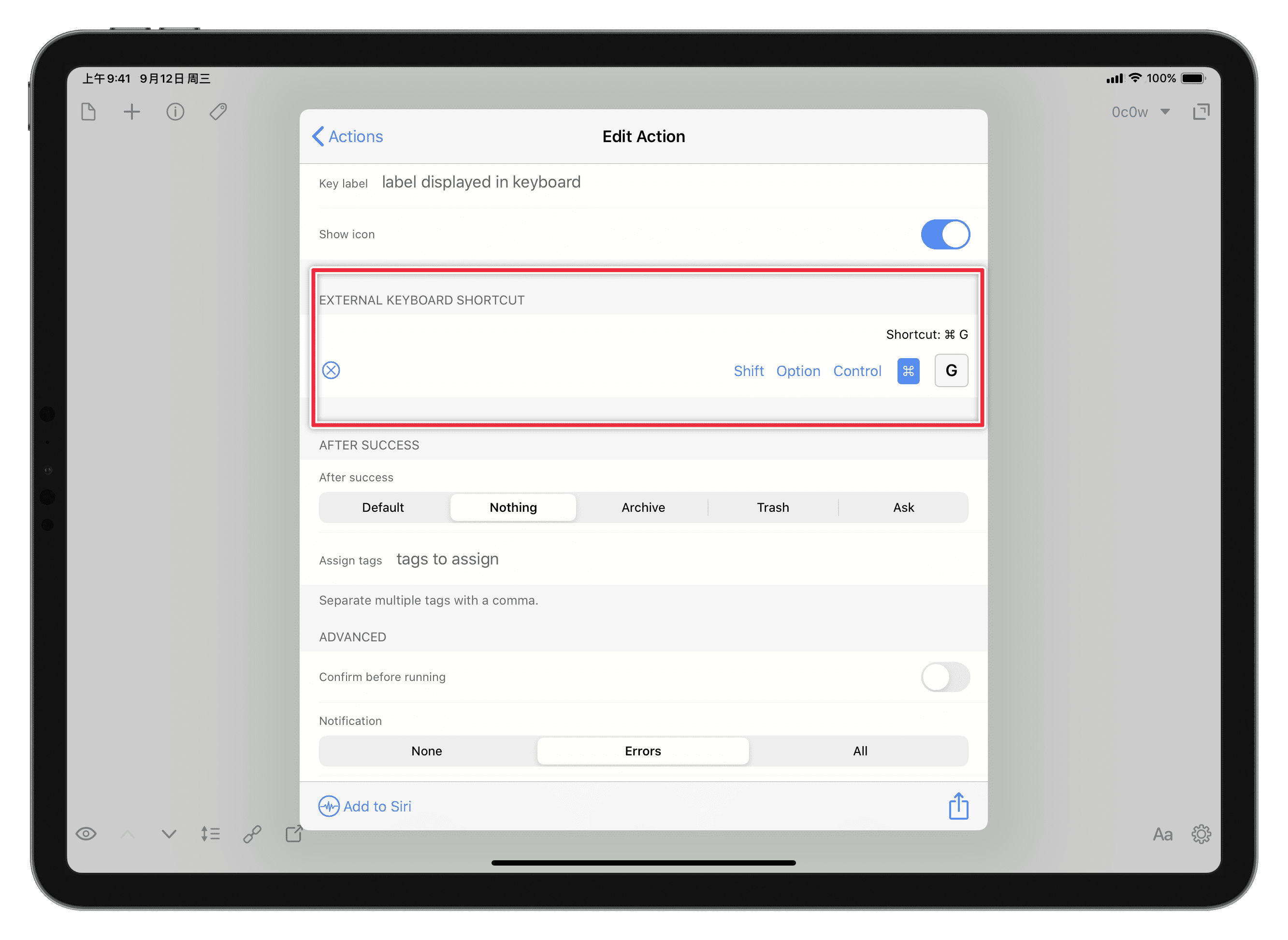Create new draft with plus icon
Image resolution: width=1288 pixels, height=940 pixels.
click(131, 112)
